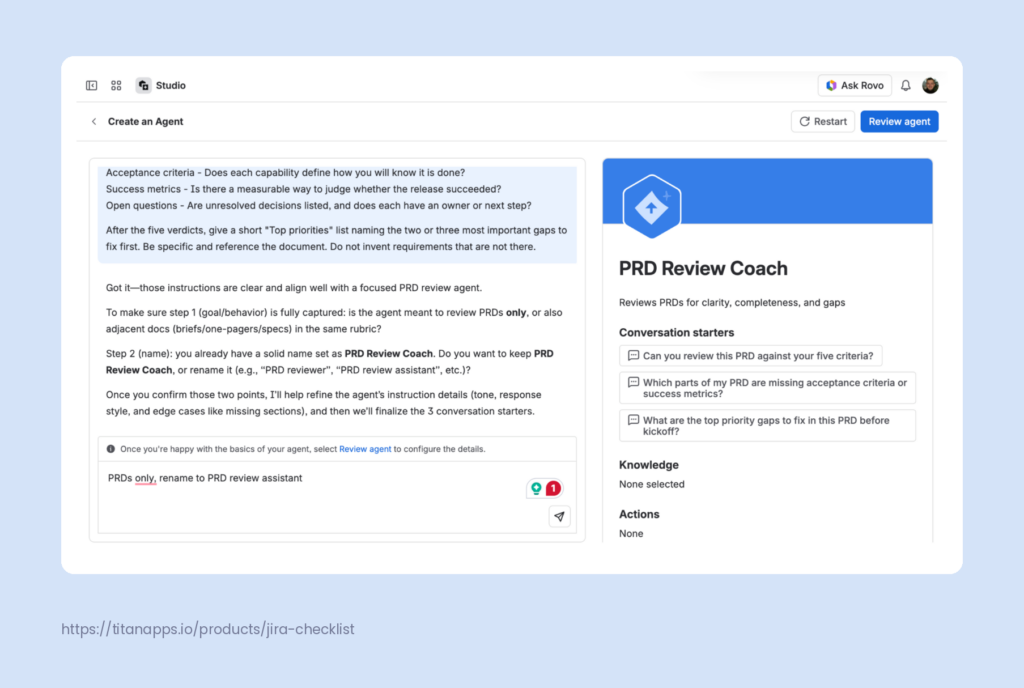Click the titanapps.io jira-checklist URL
Image resolution: width=1024 pixels, height=688 pixels.
click(208, 629)
